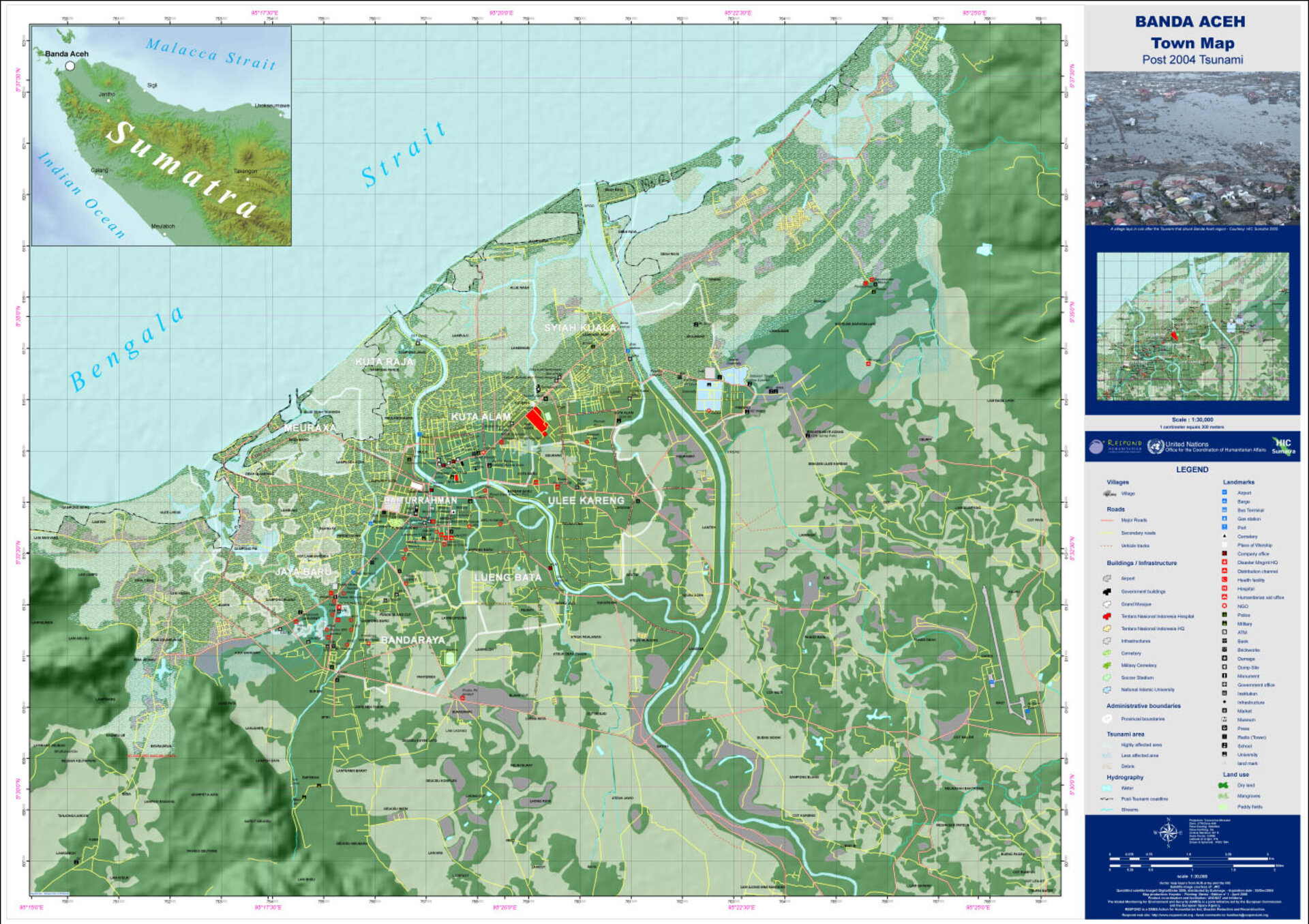Click the Airport icon under Landmarks

[1223, 493]
